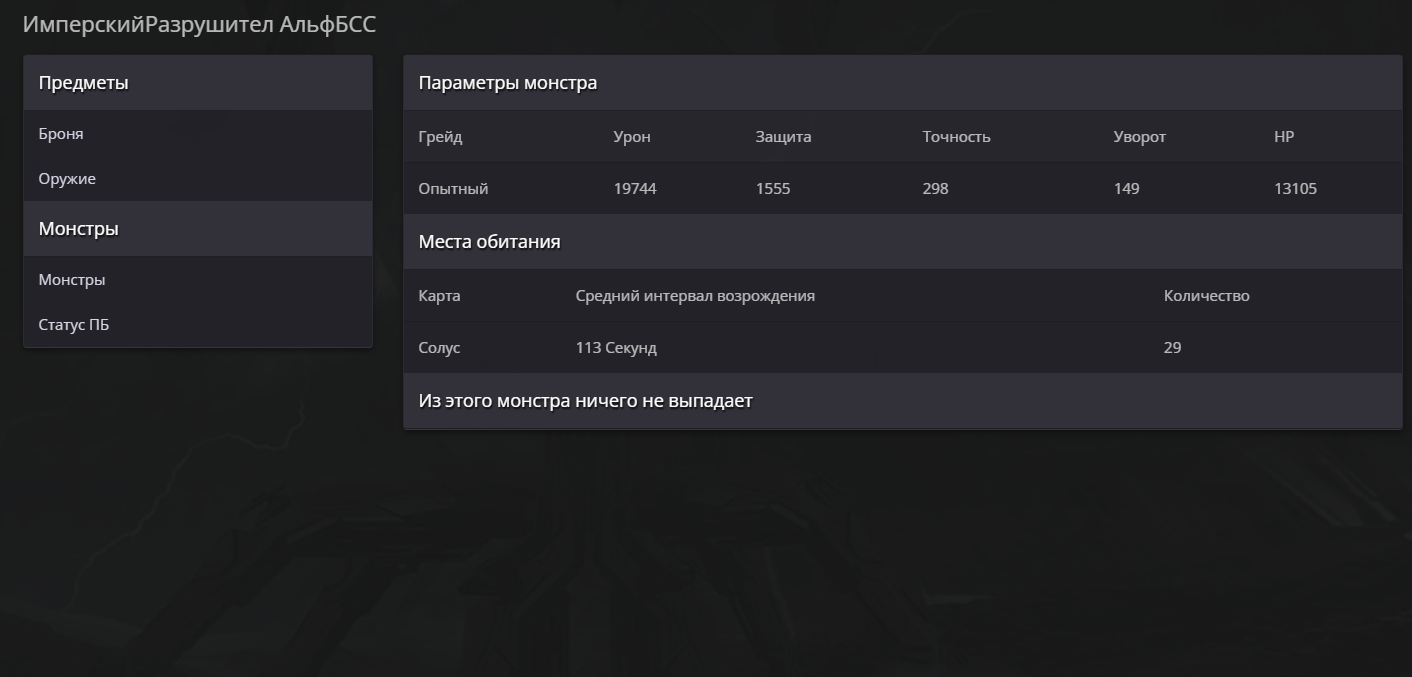Open the Оружие items link
1412x677 pixels.
67,179
